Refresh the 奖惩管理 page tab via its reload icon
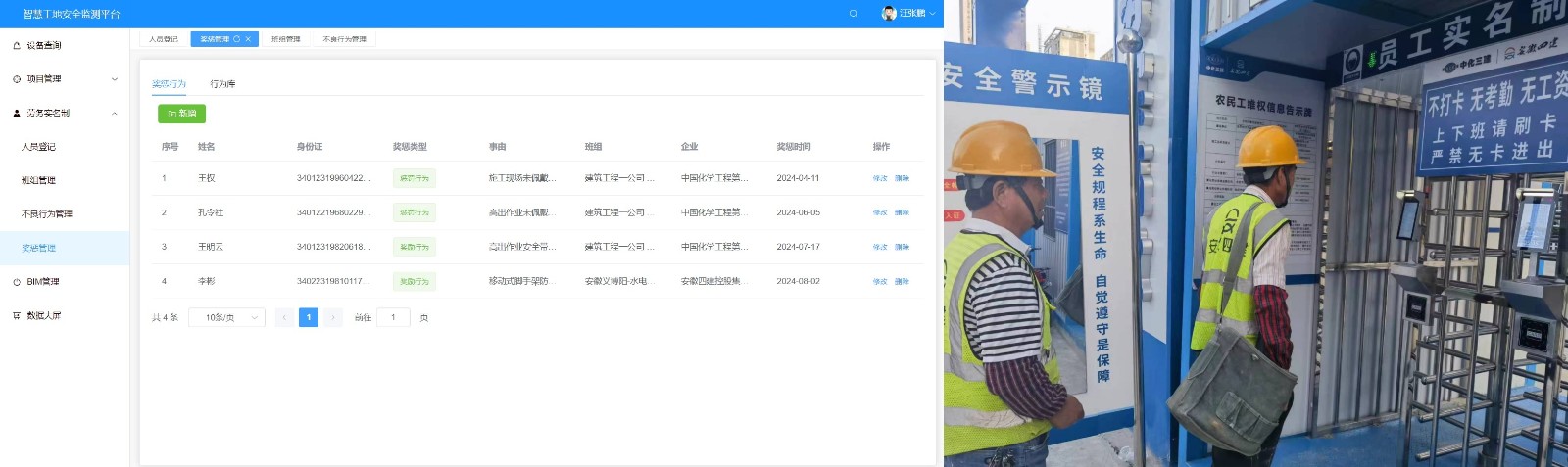 click(x=236, y=39)
